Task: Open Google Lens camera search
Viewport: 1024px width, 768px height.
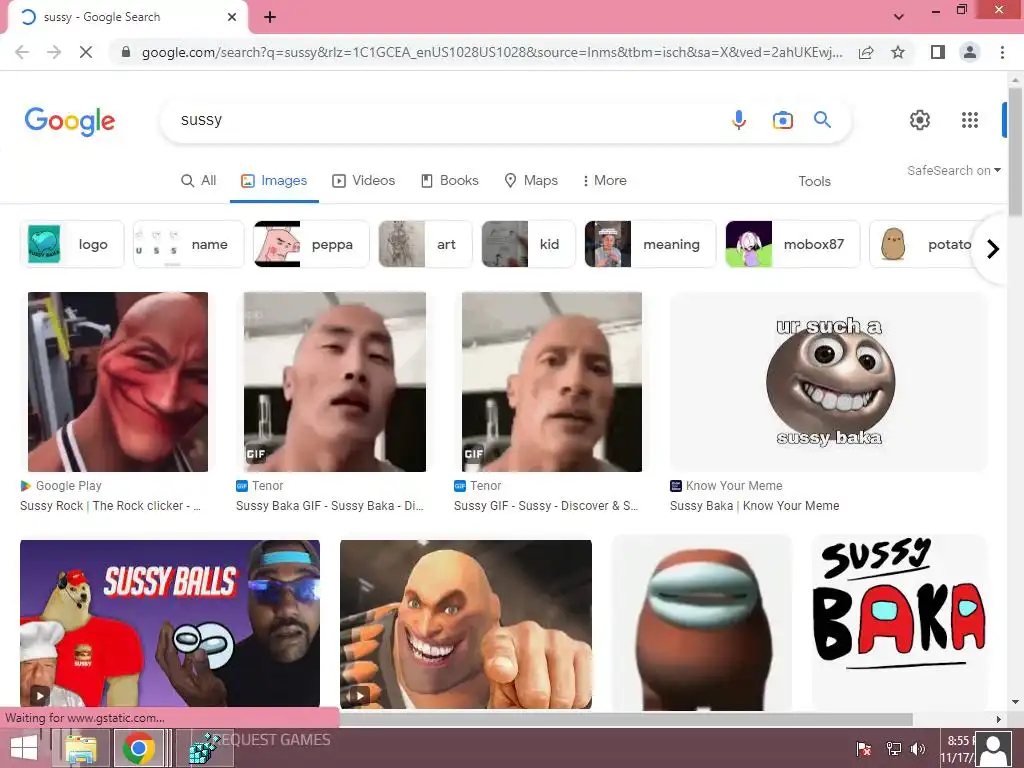Action: click(x=782, y=120)
